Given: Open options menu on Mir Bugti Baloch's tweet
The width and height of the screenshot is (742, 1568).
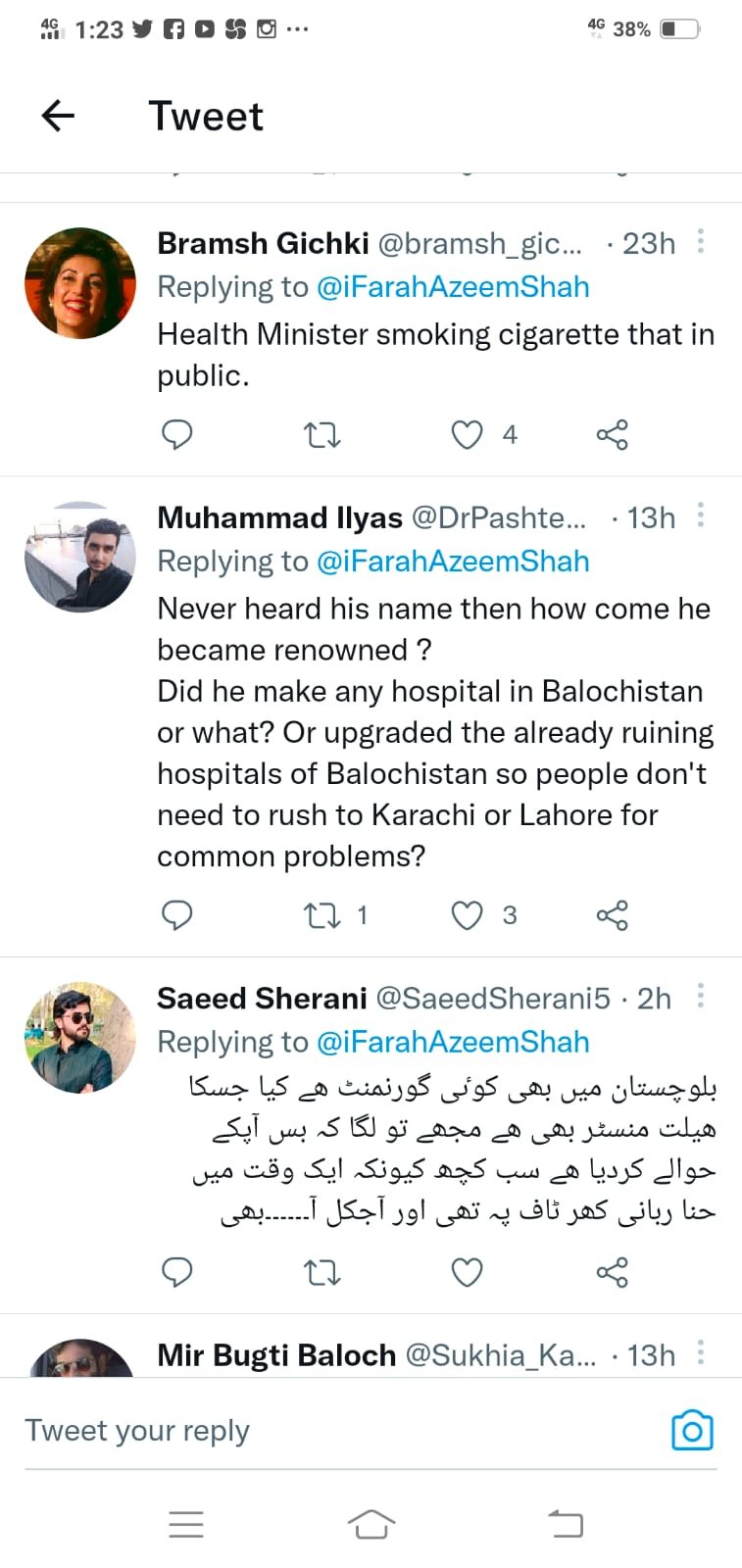Looking at the screenshot, I should pos(700,1353).
